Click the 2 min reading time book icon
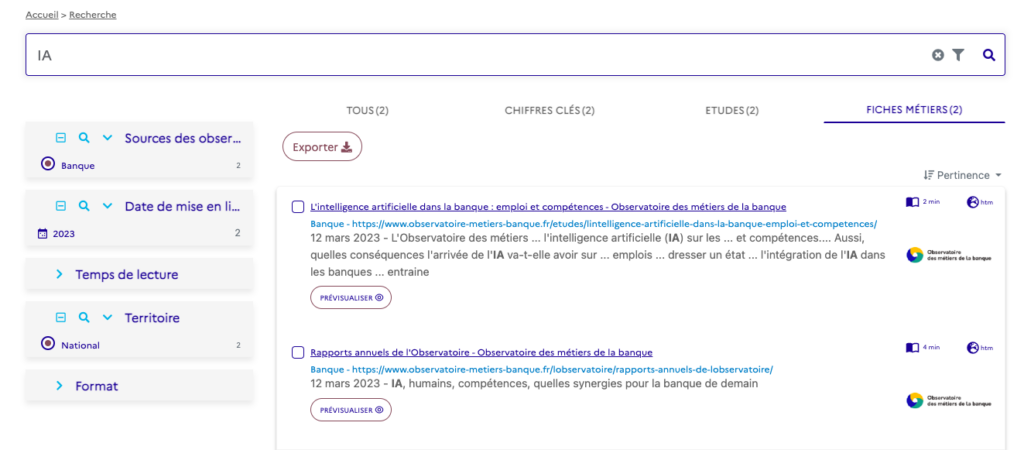 pyautogui.click(x=912, y=202)
